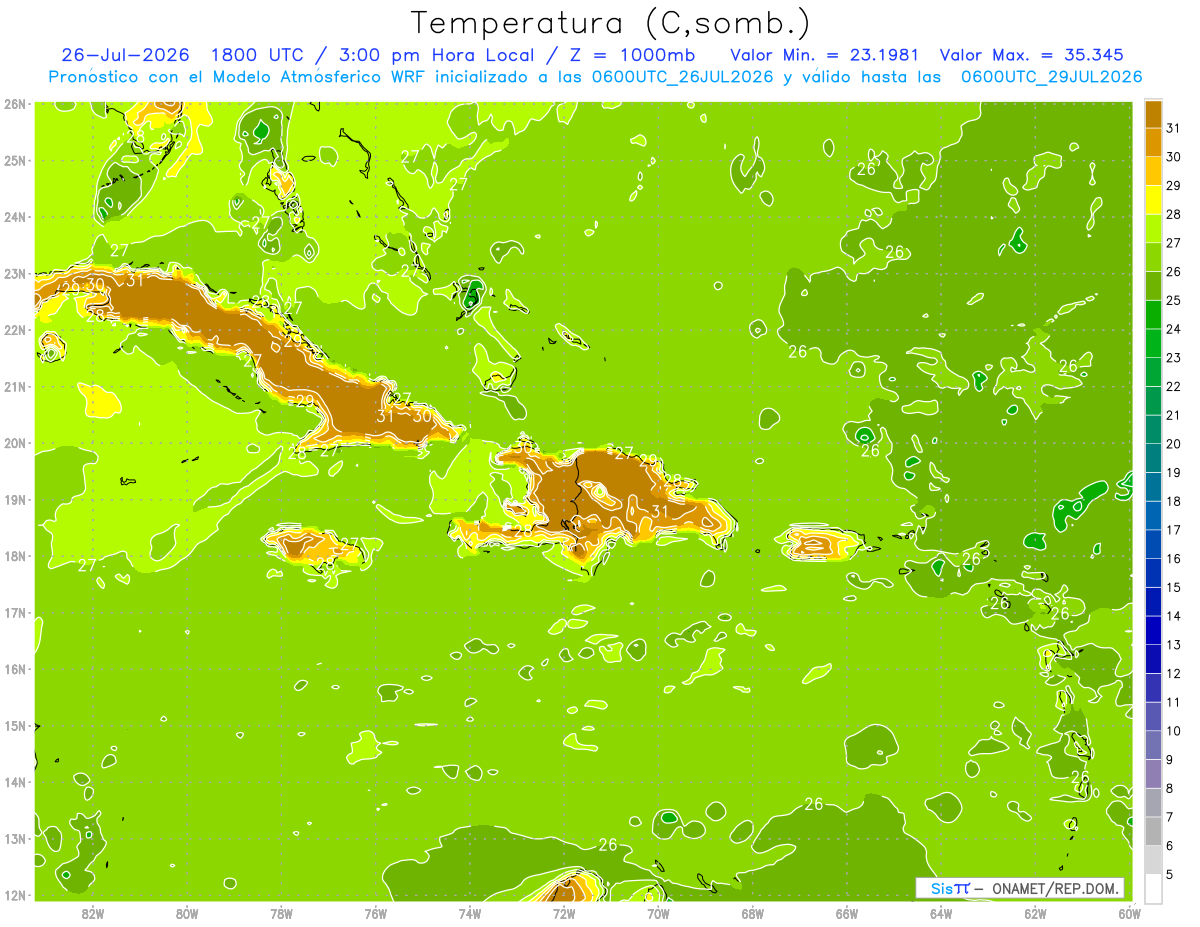This screenshot has width=1200, height=927.
Task: Select the "26-Jul-2026" forecast date text
Action: (125, 55)
